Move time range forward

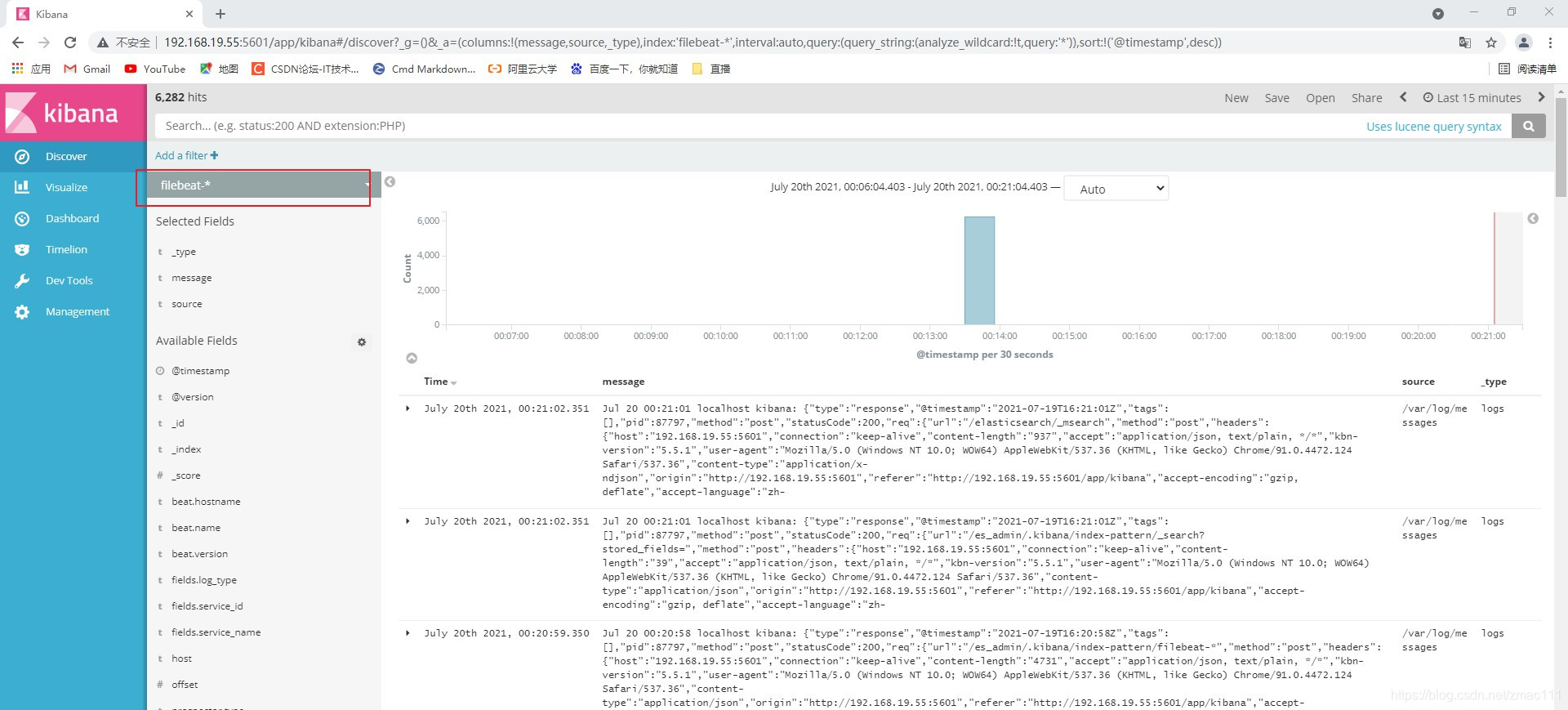[1541, 97]
